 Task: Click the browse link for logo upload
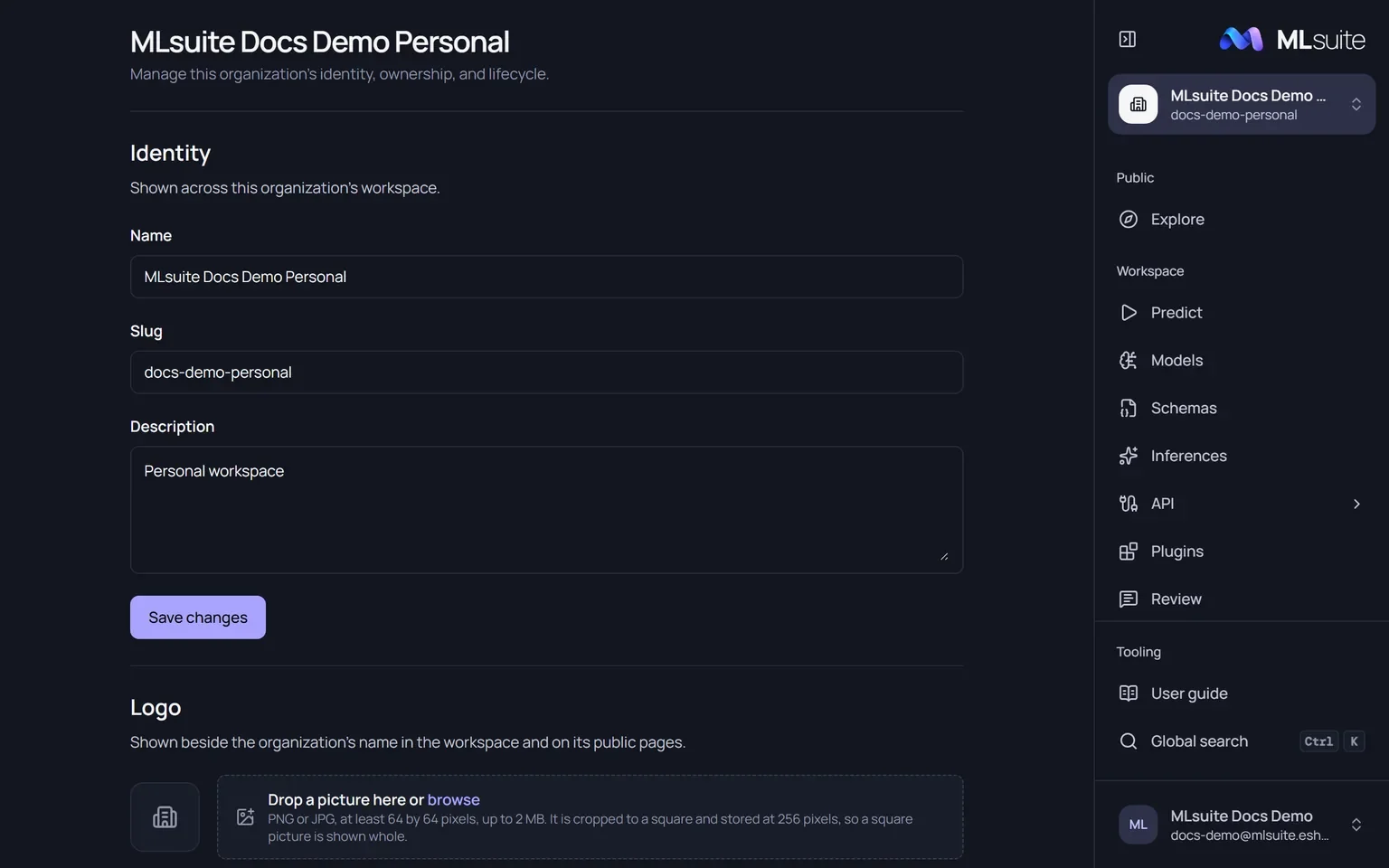(453, 800)
